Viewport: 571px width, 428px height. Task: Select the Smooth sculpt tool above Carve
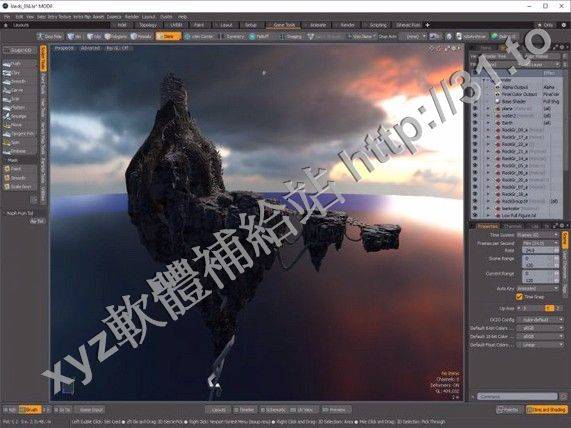tap(19, 81)
